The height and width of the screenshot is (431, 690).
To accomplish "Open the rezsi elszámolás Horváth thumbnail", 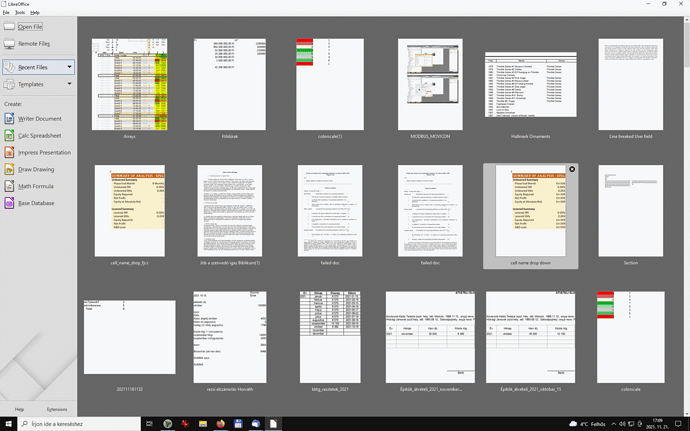I will coord(230,337).
